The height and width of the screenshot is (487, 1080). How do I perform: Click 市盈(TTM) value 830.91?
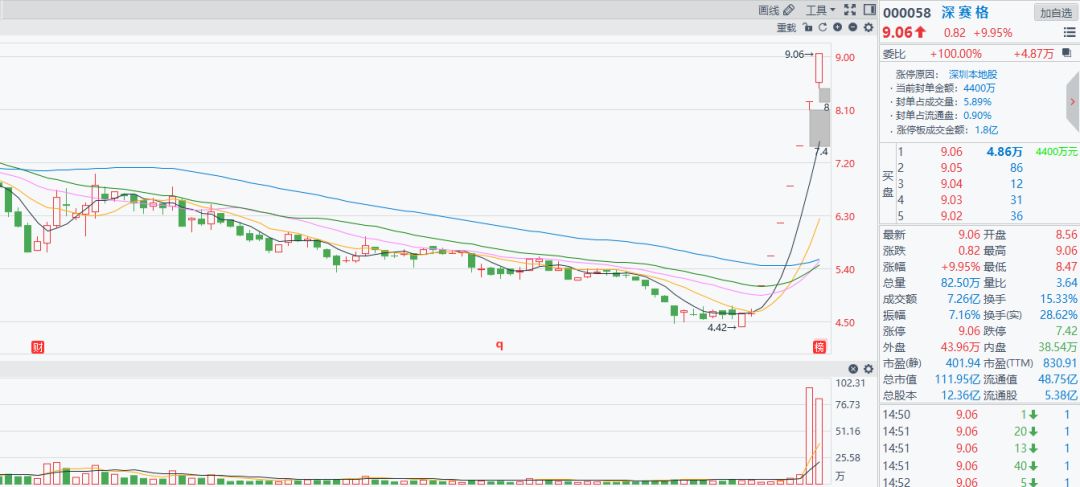point(1060,363)
